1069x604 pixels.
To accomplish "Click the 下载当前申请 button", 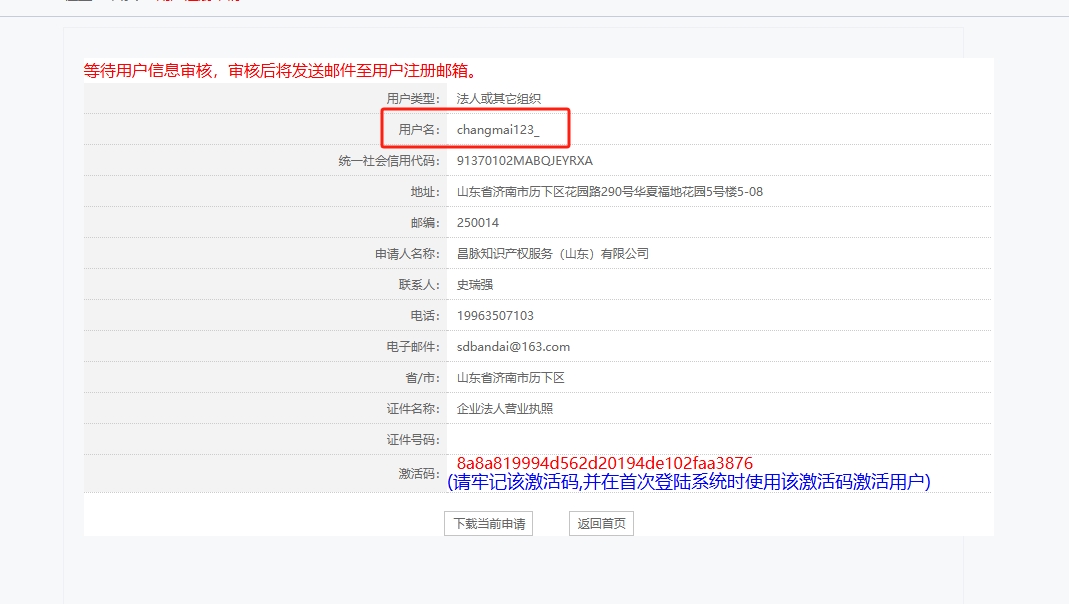I will pyautogui.click(x=488, y=523).
